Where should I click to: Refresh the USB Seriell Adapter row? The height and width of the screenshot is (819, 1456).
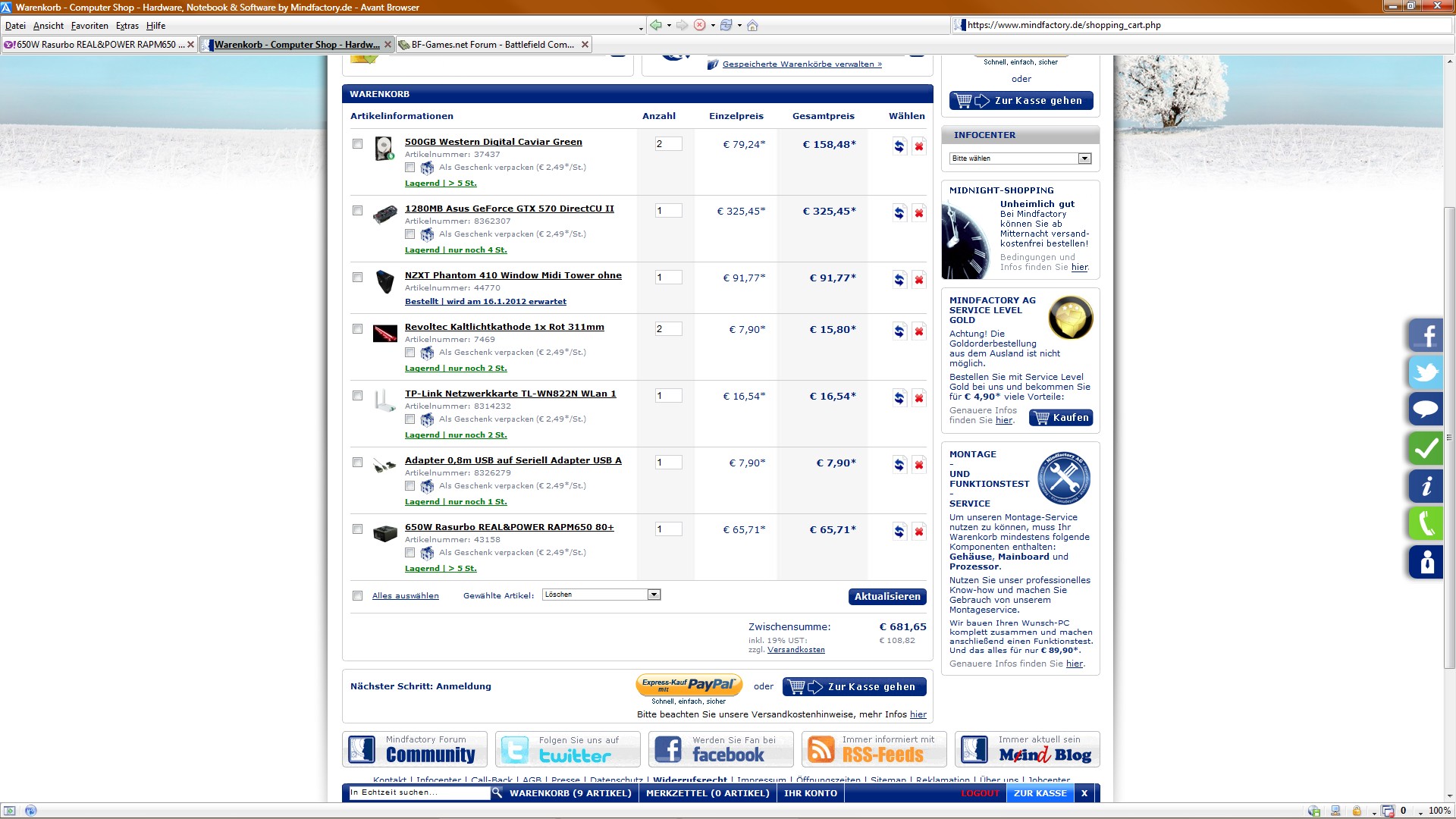pyautogui.click(x=899, y=465)
